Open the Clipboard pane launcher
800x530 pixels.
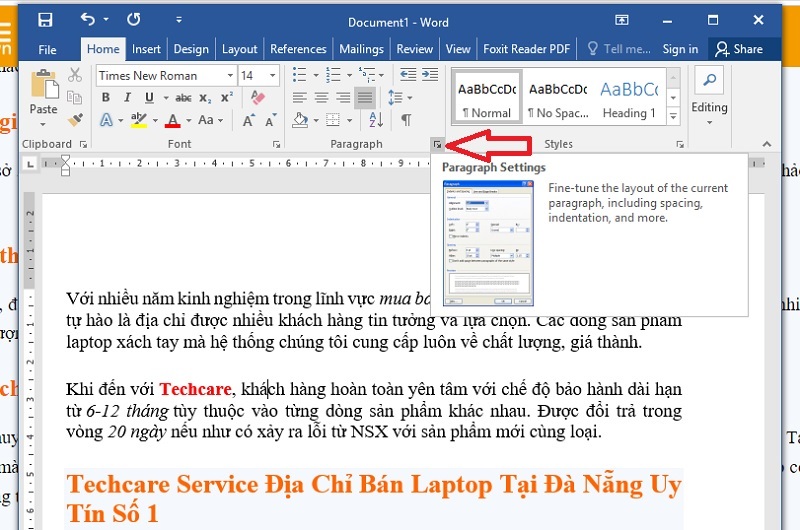(x=84, y=145)
